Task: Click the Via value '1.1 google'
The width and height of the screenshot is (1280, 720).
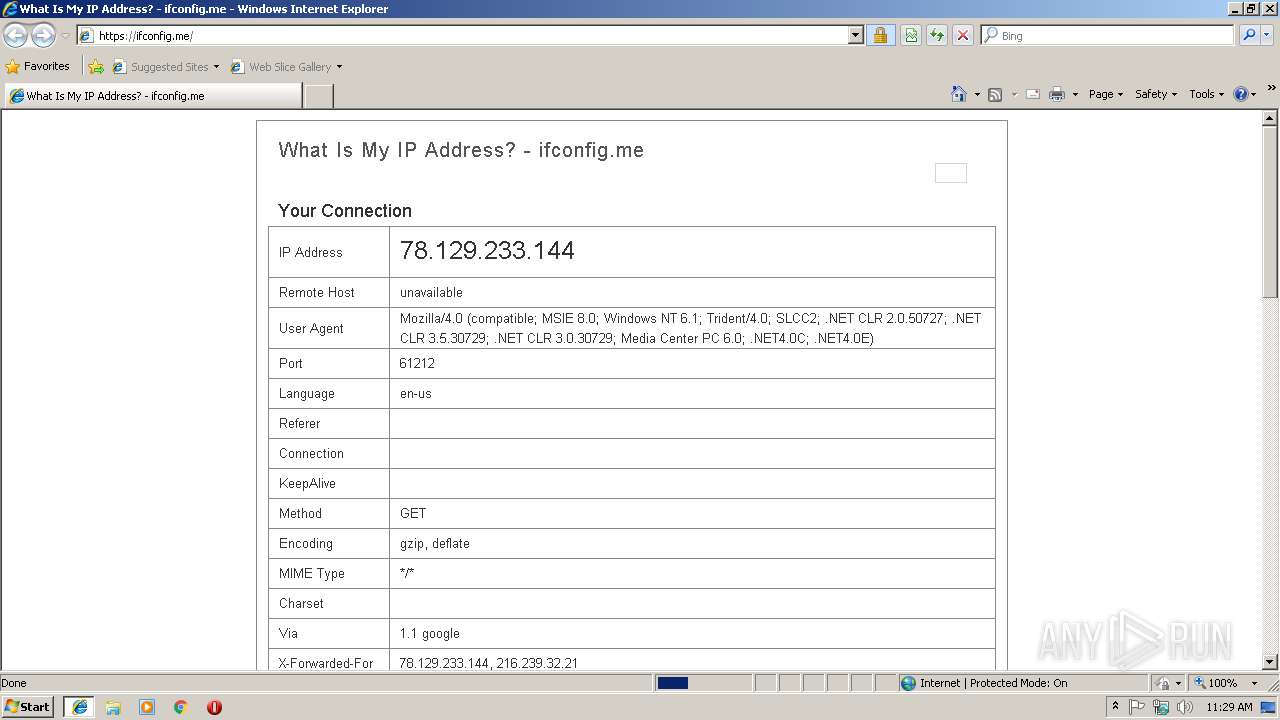Action: click(x=430, y=633)
